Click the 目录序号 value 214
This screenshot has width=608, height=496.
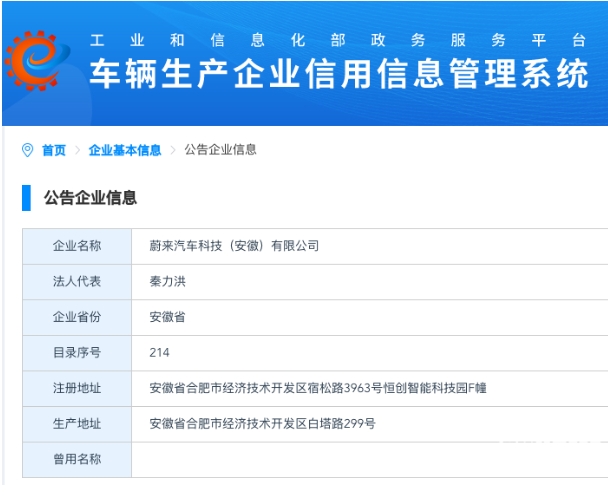pyautogui.click(x=159, y=352)
